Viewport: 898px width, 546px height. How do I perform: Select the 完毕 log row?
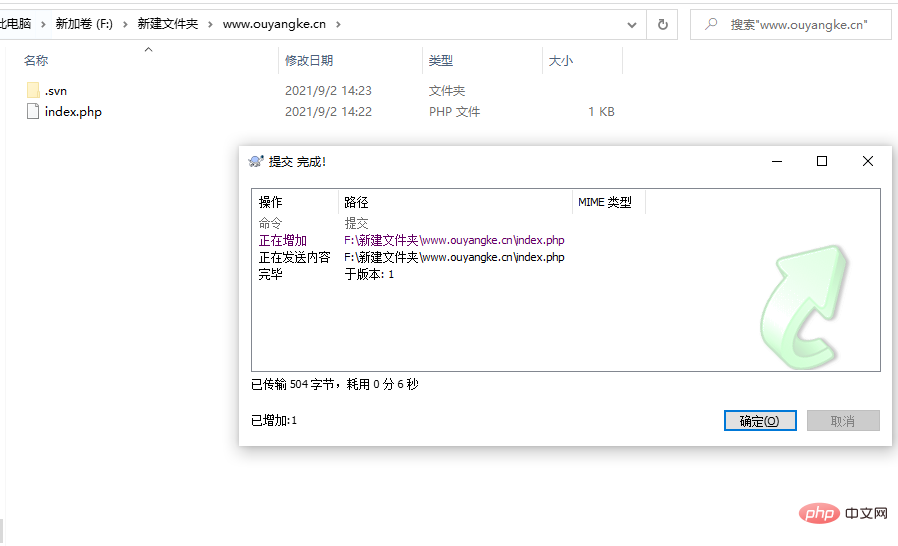(326, 274)
